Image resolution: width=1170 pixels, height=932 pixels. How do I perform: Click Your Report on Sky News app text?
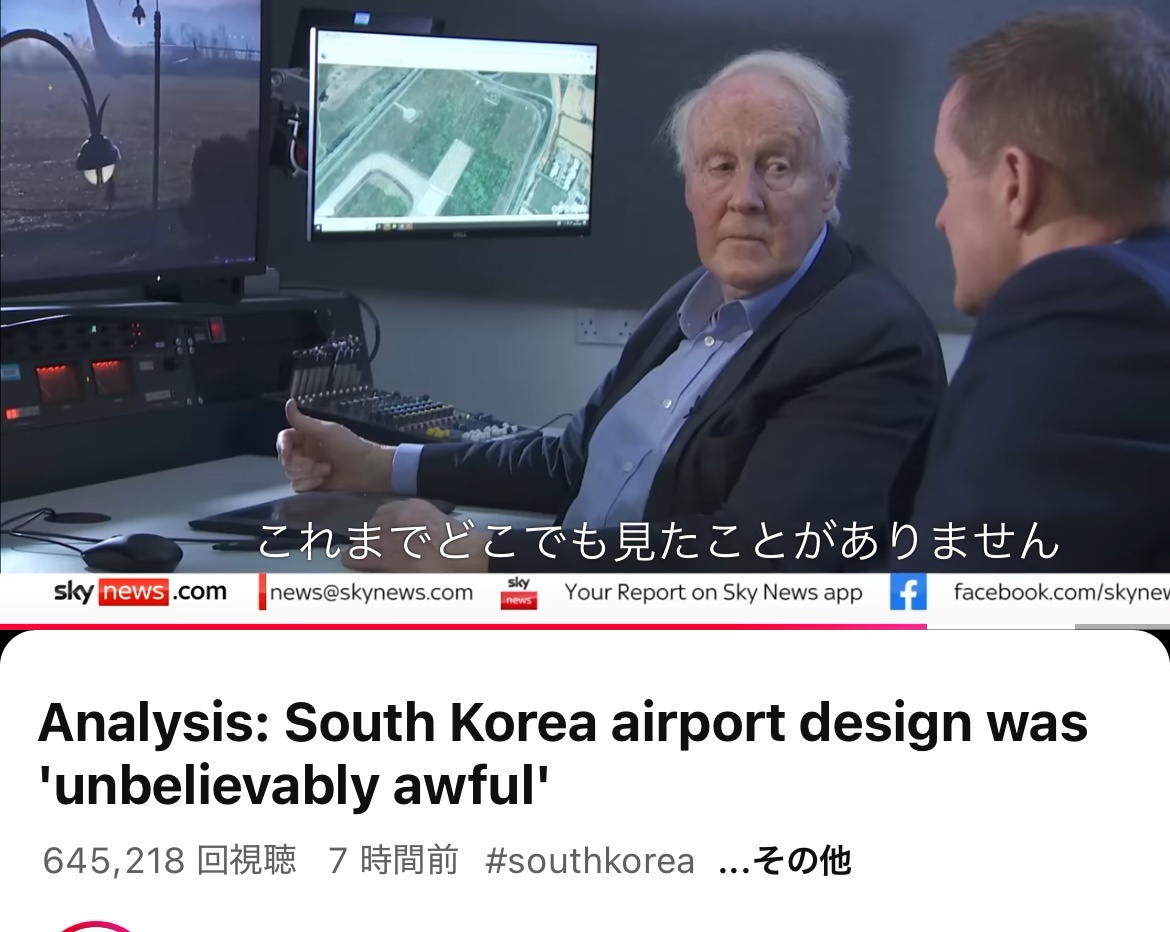coord(713,592)
